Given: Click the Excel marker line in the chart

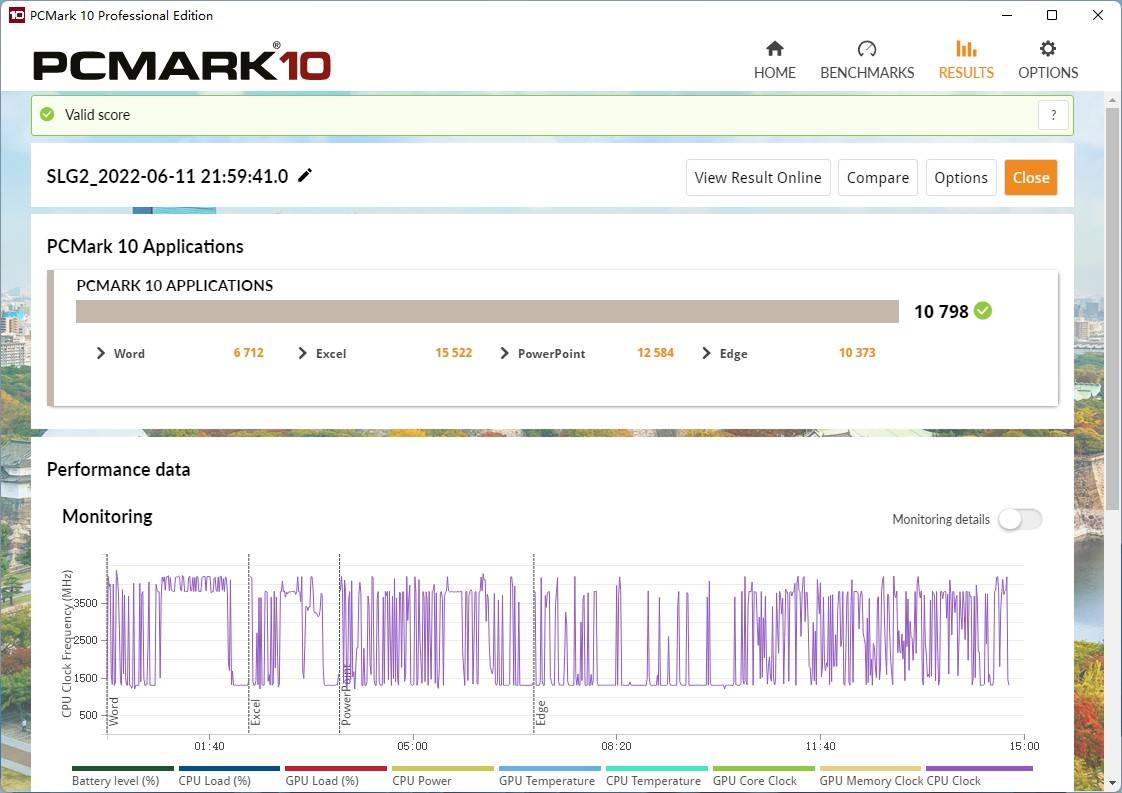Looking at the screenshot, I should [x=249, y=643].
